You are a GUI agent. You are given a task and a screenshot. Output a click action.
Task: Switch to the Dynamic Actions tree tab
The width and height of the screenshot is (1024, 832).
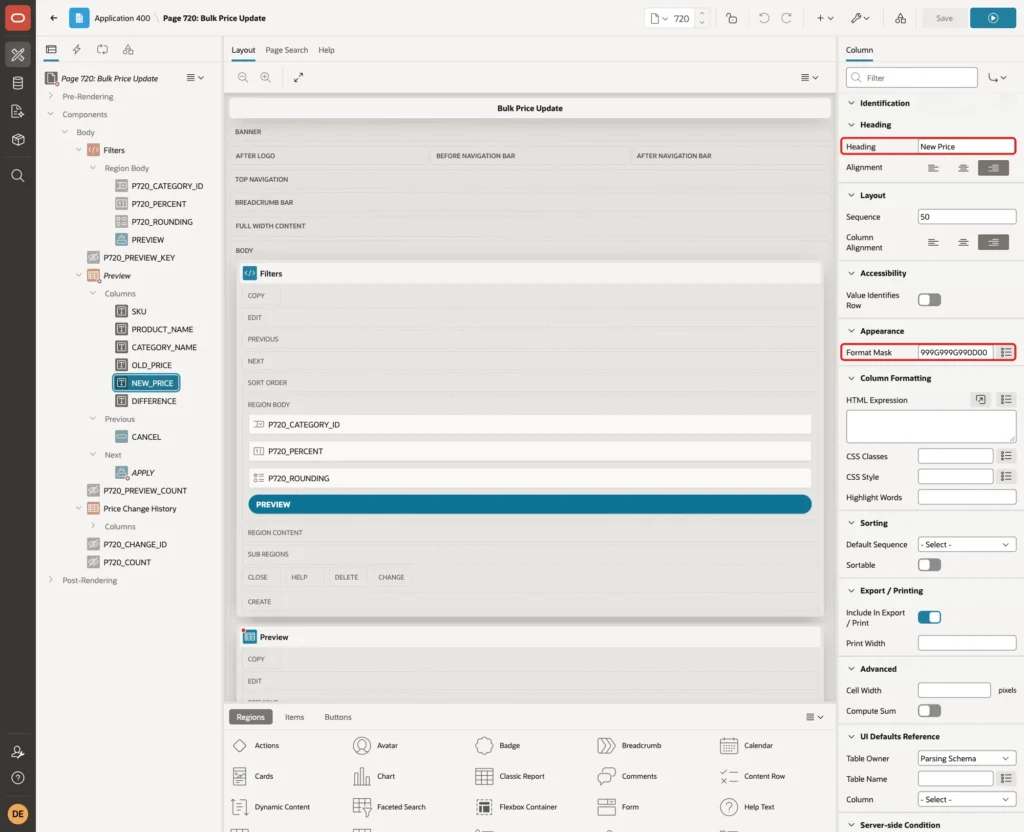coord(77,50)
